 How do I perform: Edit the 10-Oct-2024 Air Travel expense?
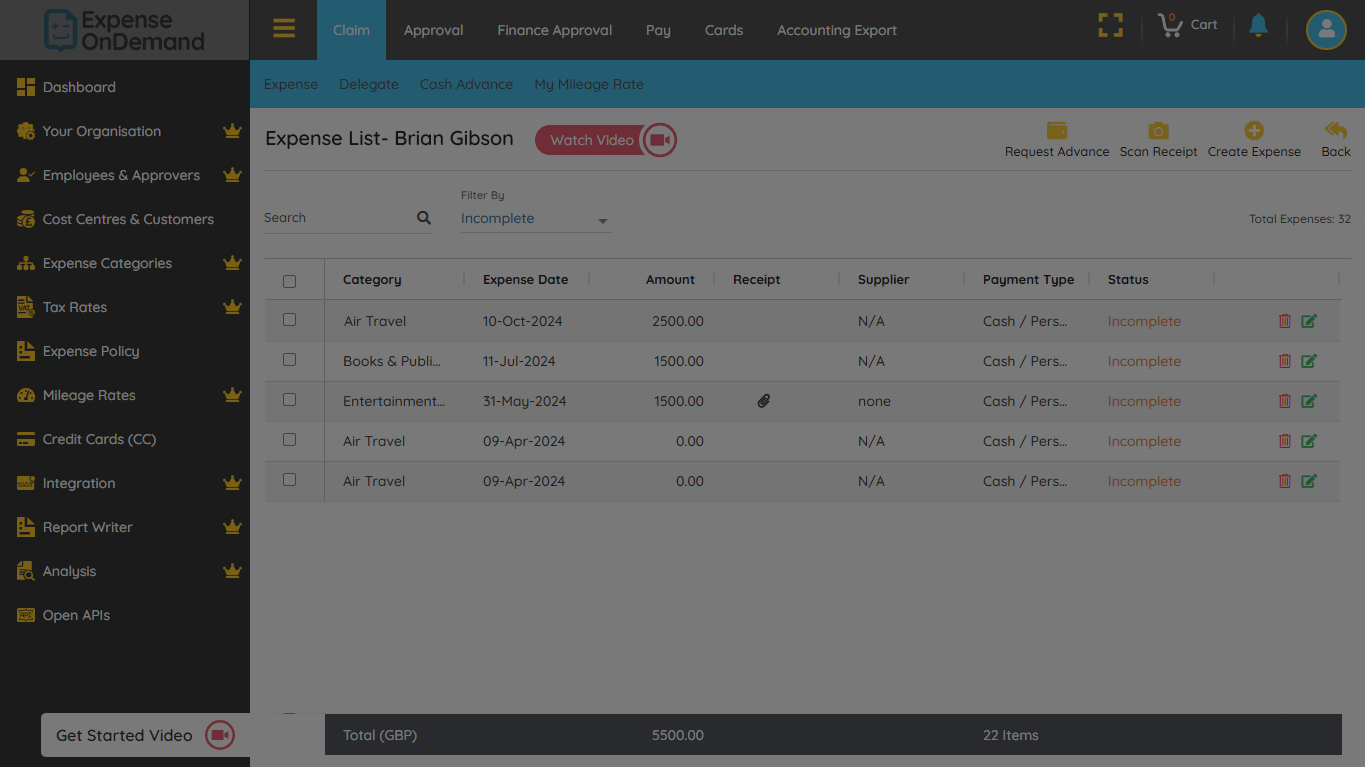coord(1309,321)
